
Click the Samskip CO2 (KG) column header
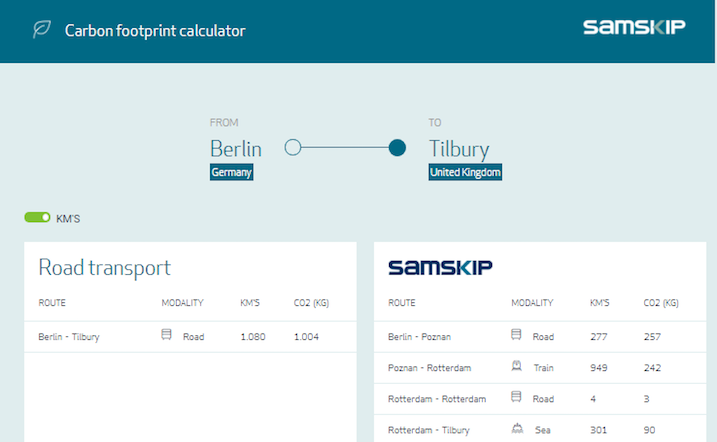coord(661,302)
